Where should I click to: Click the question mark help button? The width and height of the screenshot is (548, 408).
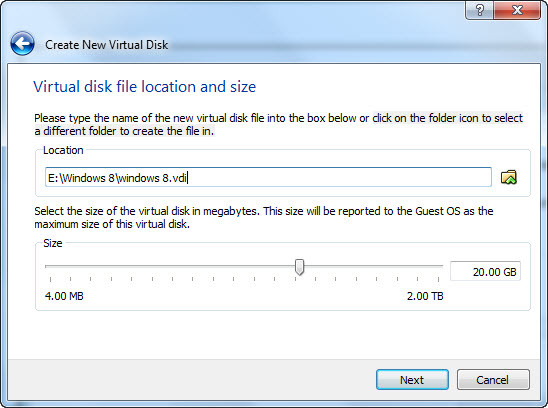480,10
